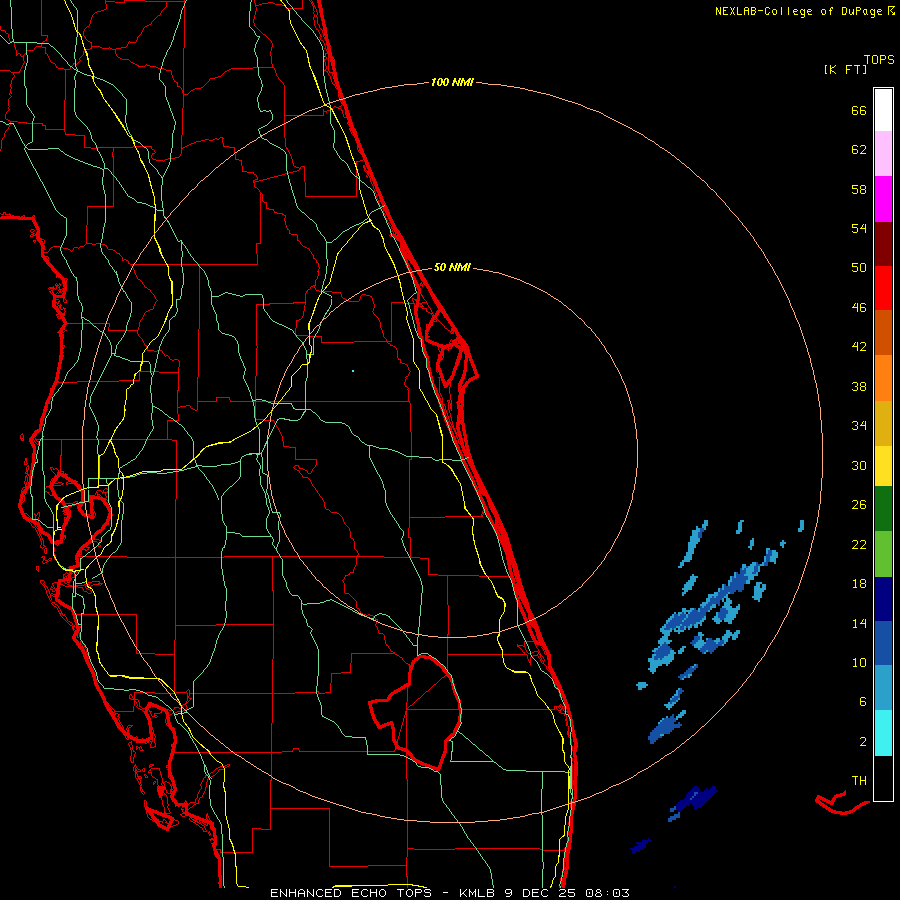Click the "14" legend value
This screenshot has width=900, height=900.
[859, 623]
